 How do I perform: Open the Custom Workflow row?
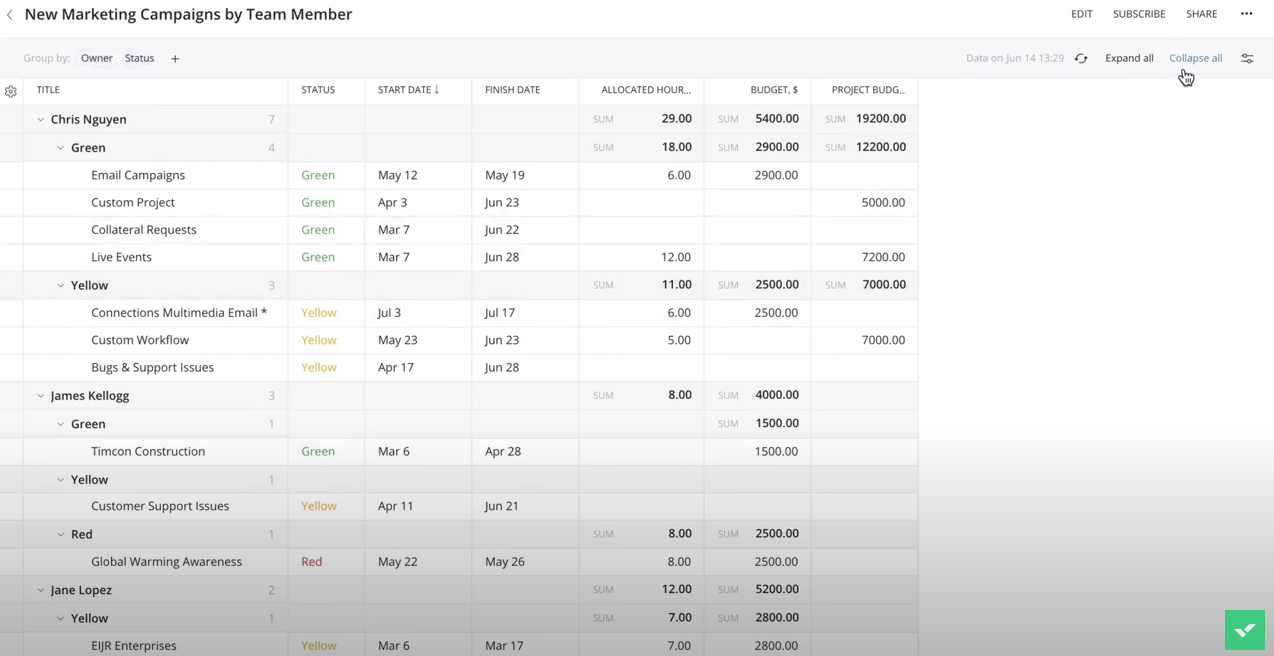click(x=140, y=340)
